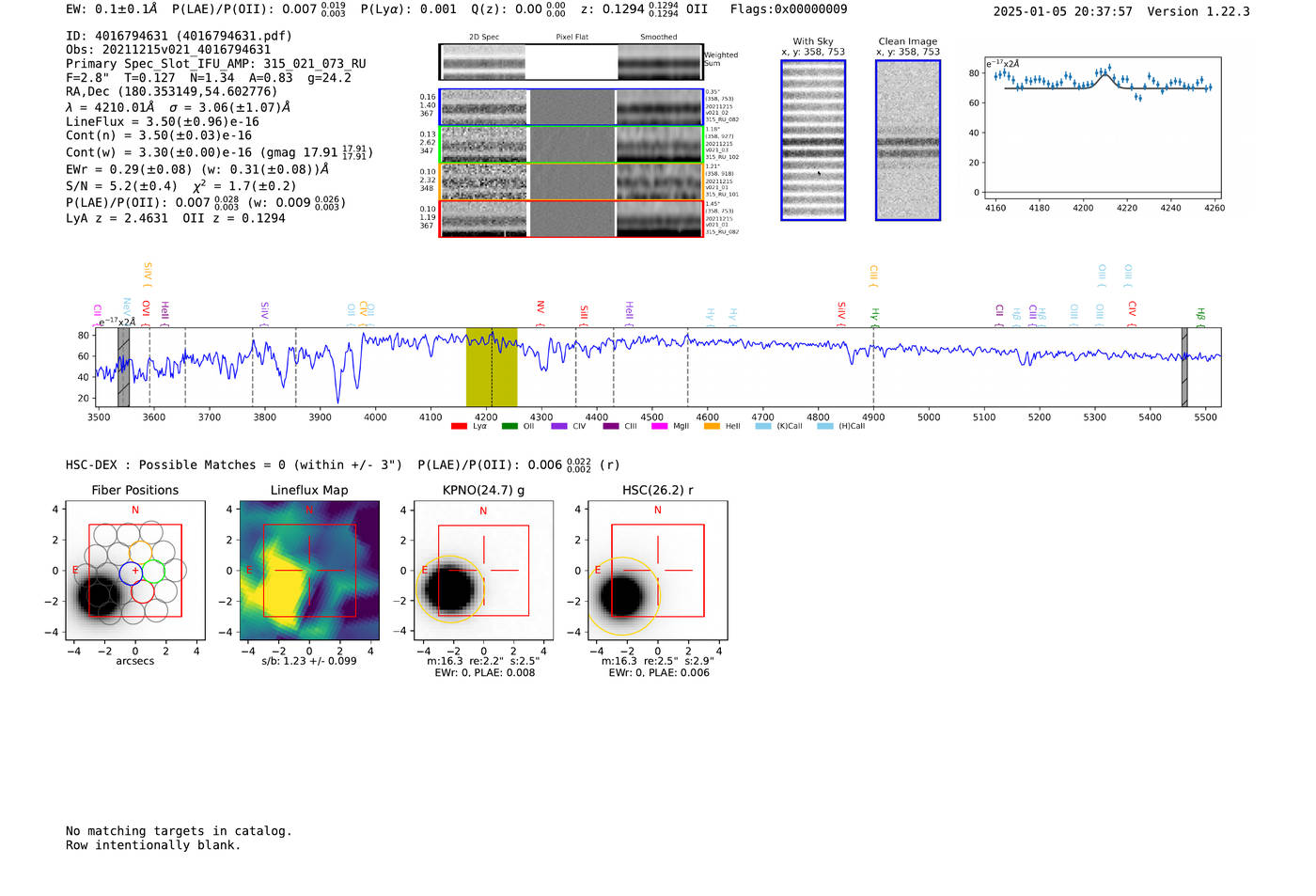This screenshot has height=896, width=1316.
Task: Select the magenta MgII legend swatch
Action: (659, 427)
